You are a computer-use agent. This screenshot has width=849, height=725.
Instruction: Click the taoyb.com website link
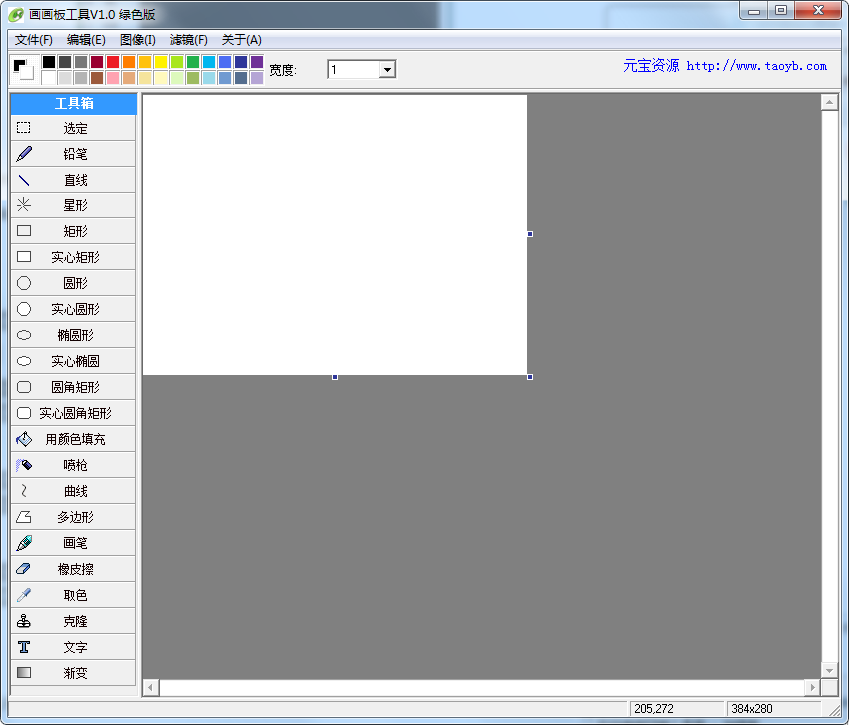[x=756, y=66]
